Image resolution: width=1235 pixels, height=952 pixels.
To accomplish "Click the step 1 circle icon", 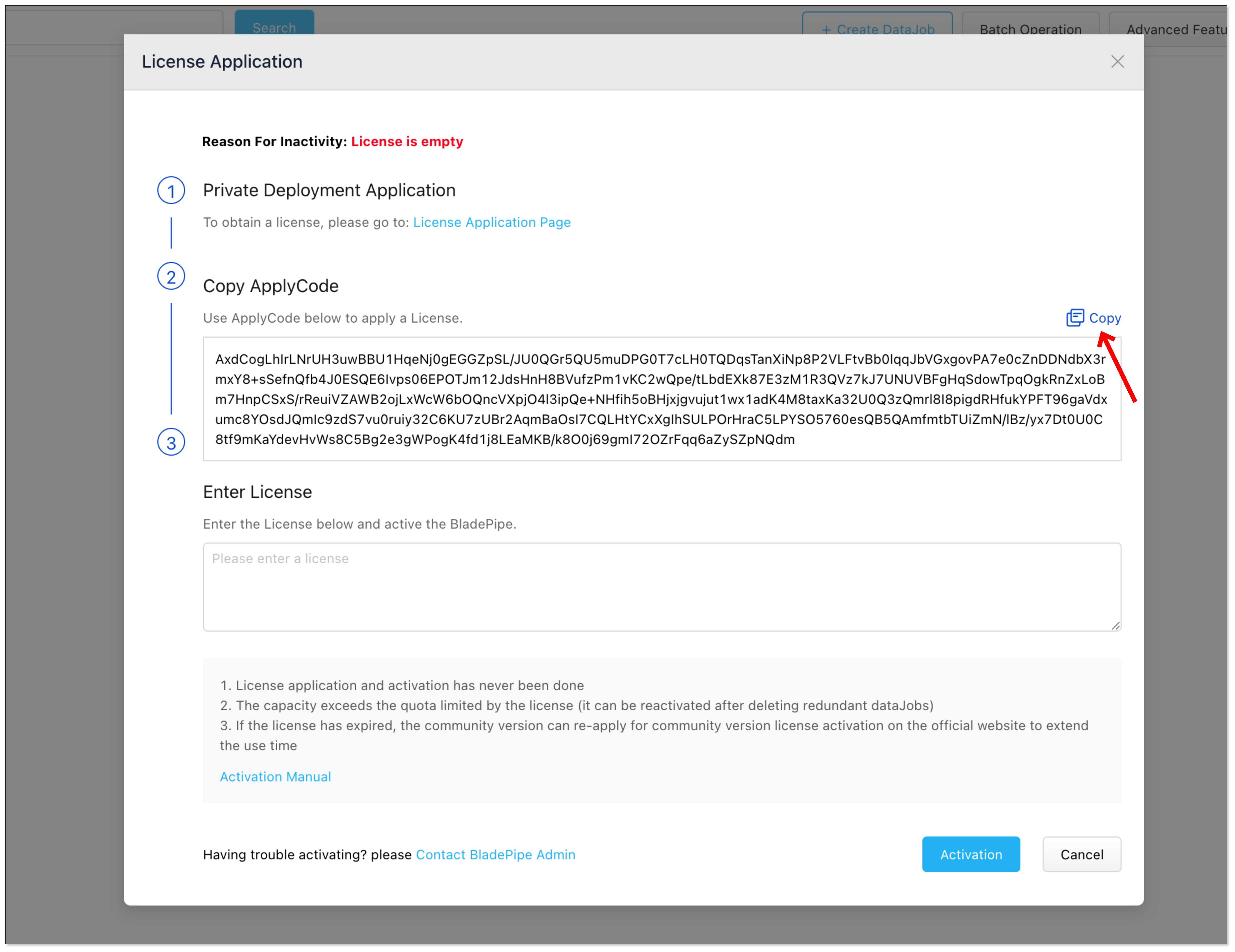I will 171,190.
